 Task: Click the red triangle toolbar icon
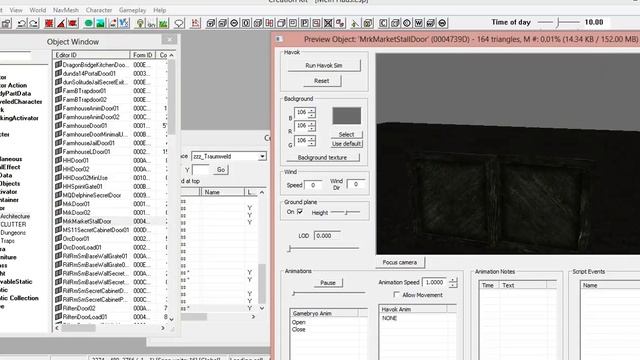61,23
